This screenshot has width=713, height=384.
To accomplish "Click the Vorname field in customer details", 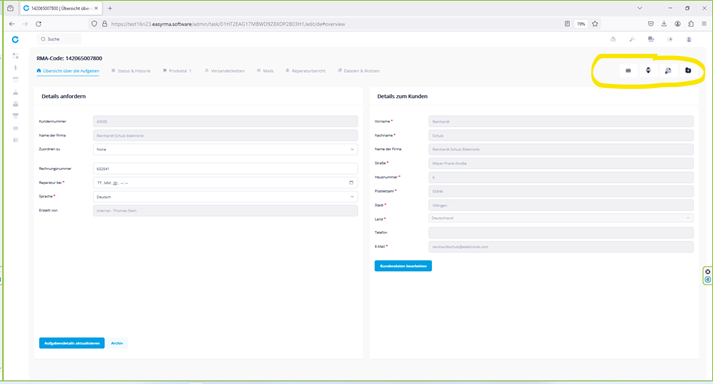I will pyautogui.click(x=561, y=121).
